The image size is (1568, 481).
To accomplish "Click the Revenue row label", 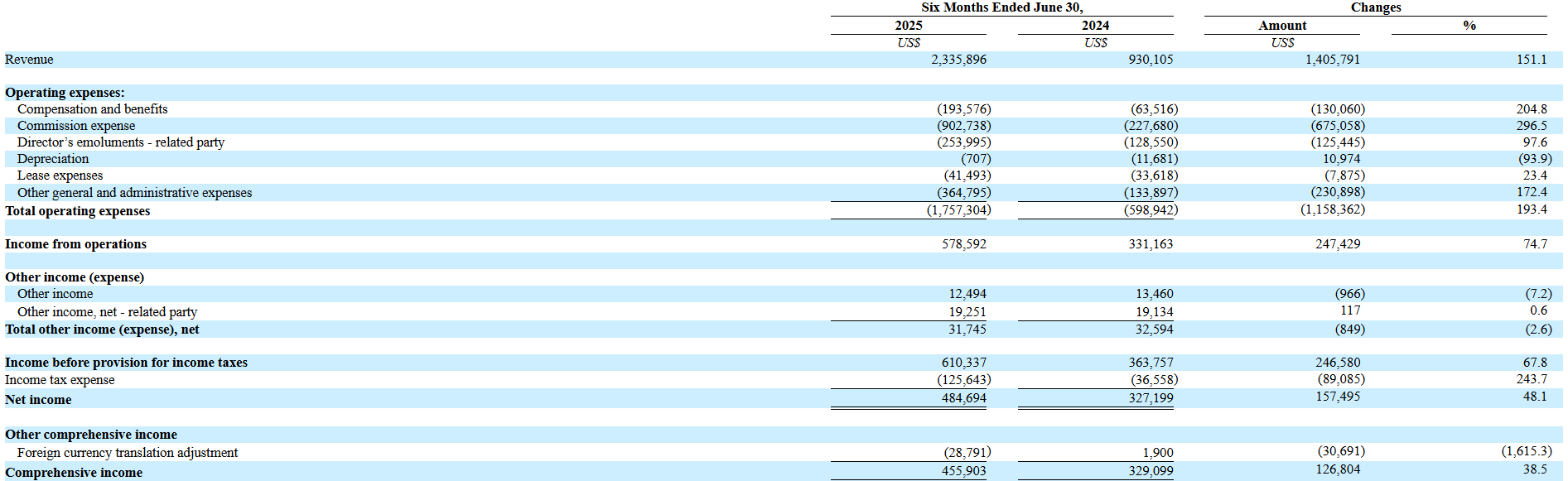I will pos(29,60).
